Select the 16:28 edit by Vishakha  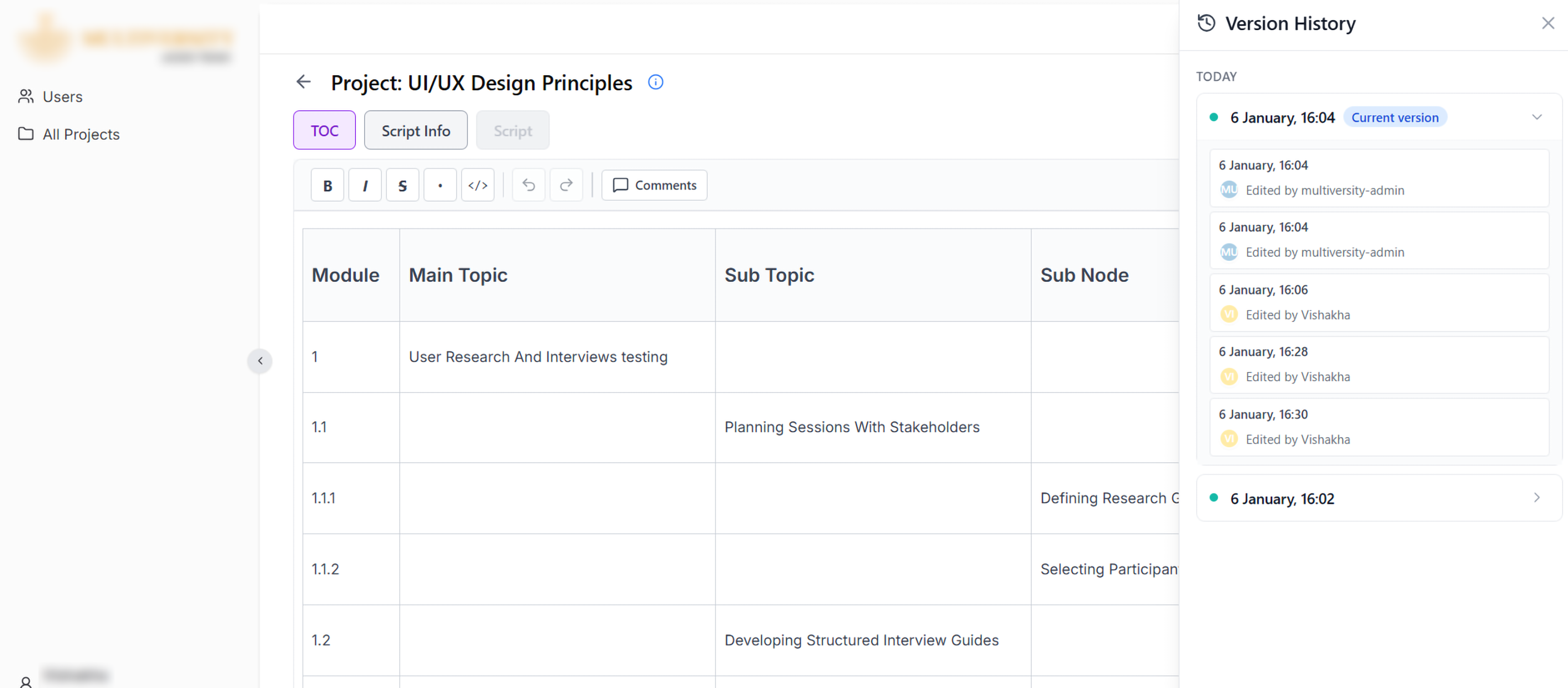1379,365
